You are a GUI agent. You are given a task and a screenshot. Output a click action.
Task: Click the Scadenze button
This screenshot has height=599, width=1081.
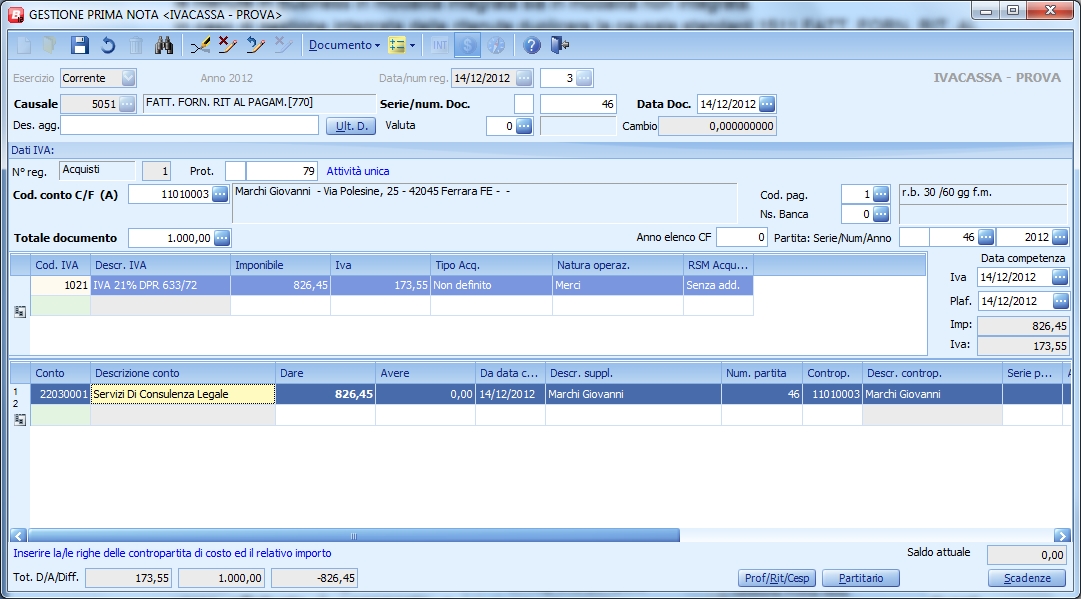coord(1027,578)
